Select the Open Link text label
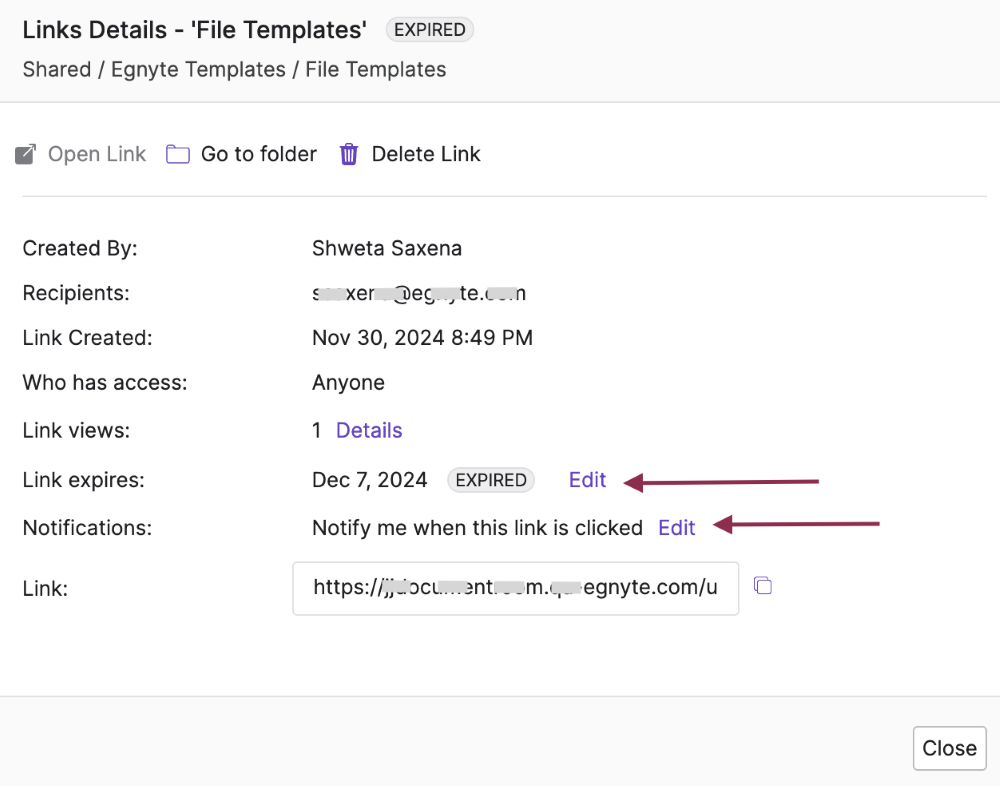The height and width of the screenshot is (786, 1000). tap(97, 154)
